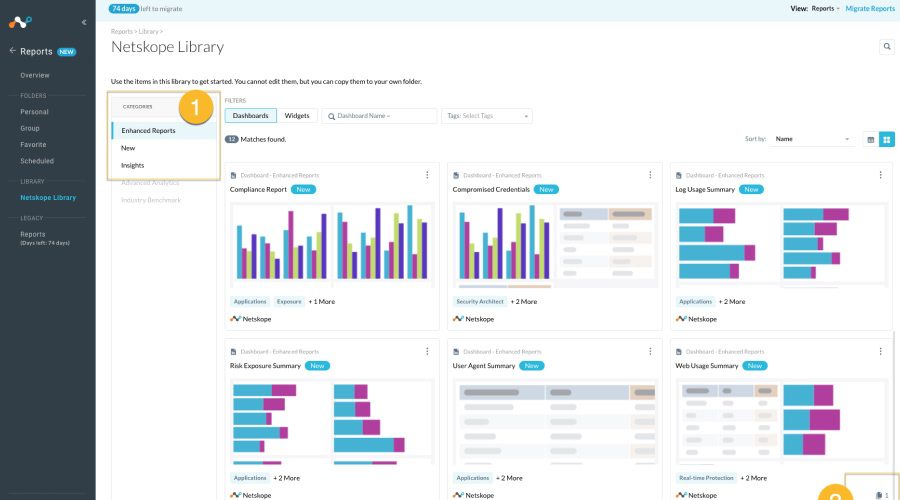This screenshot has height=500, width=900.
Task: Open the View Reports dropdown
Action: 825,9
